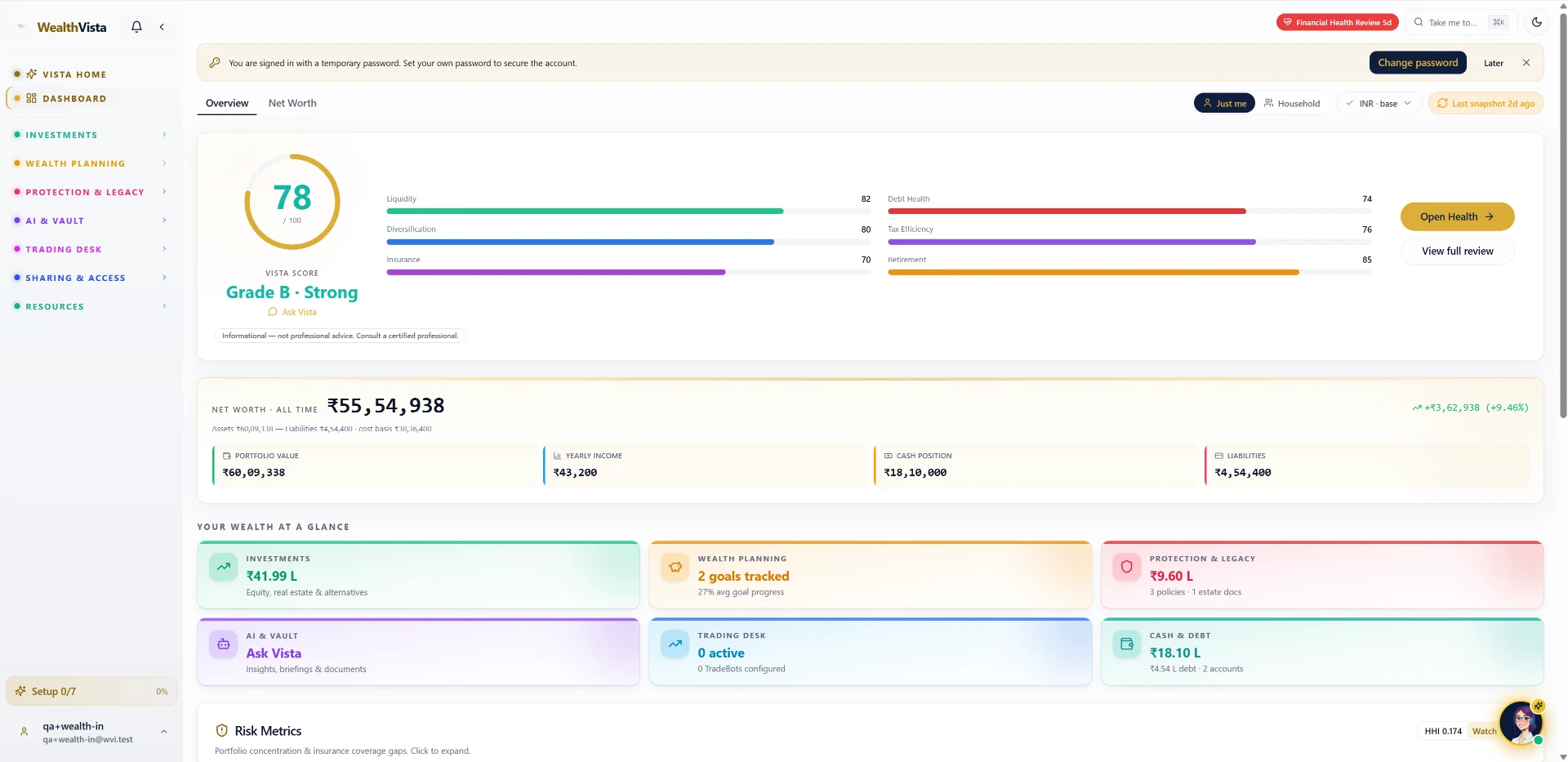Expand the AI & Vault sidebar section
1568x762 pixels.
click(90, 221)
